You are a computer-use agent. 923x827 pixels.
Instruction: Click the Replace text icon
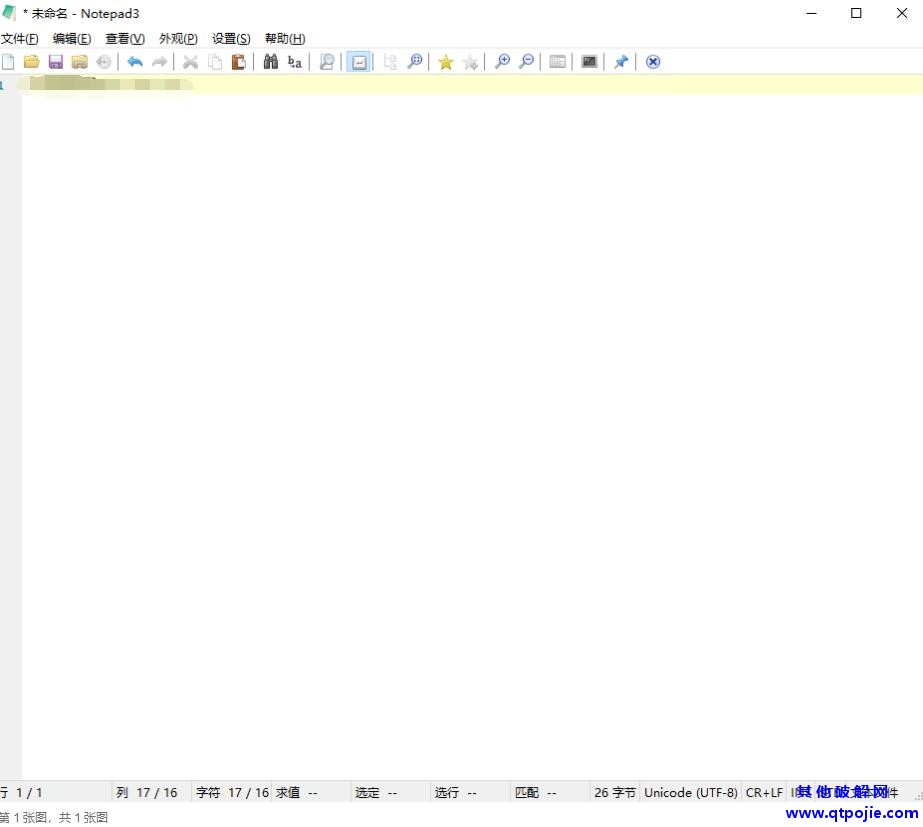click(294, 62)
